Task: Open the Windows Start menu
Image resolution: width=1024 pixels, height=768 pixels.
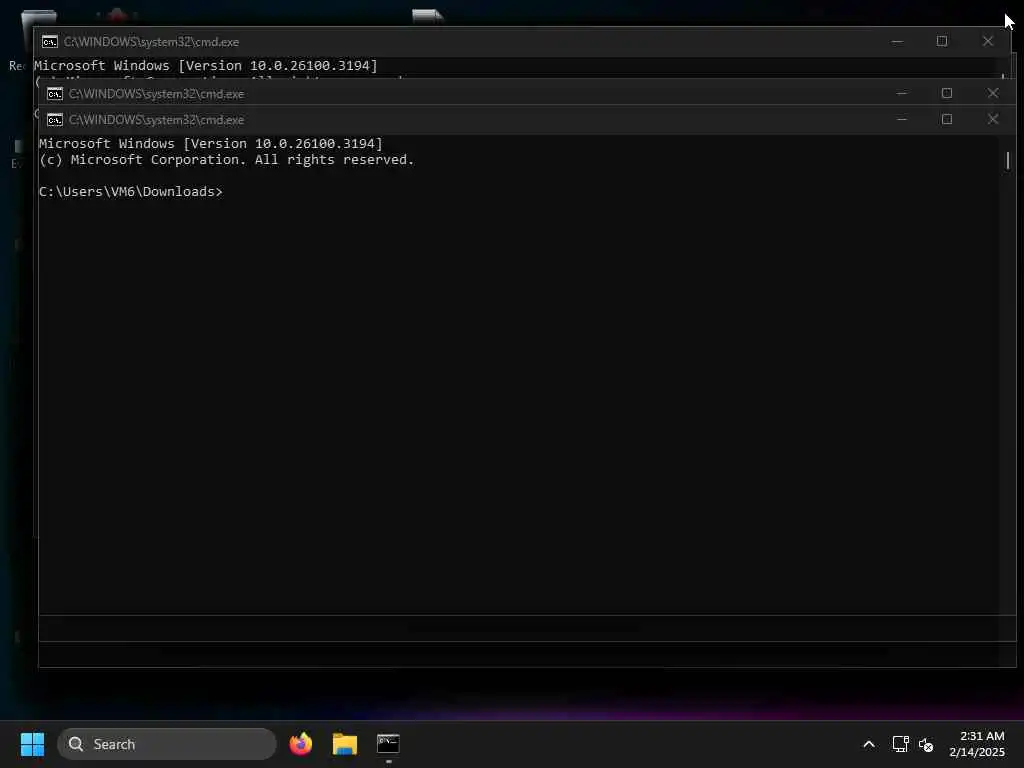Action: click(x=32, y=744)
